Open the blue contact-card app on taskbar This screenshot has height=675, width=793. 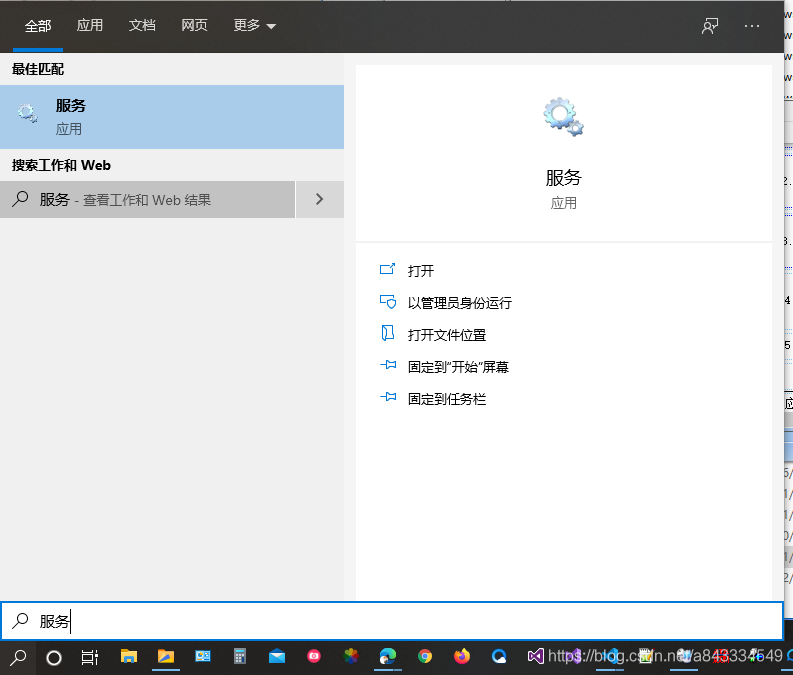tap(203, 656)
